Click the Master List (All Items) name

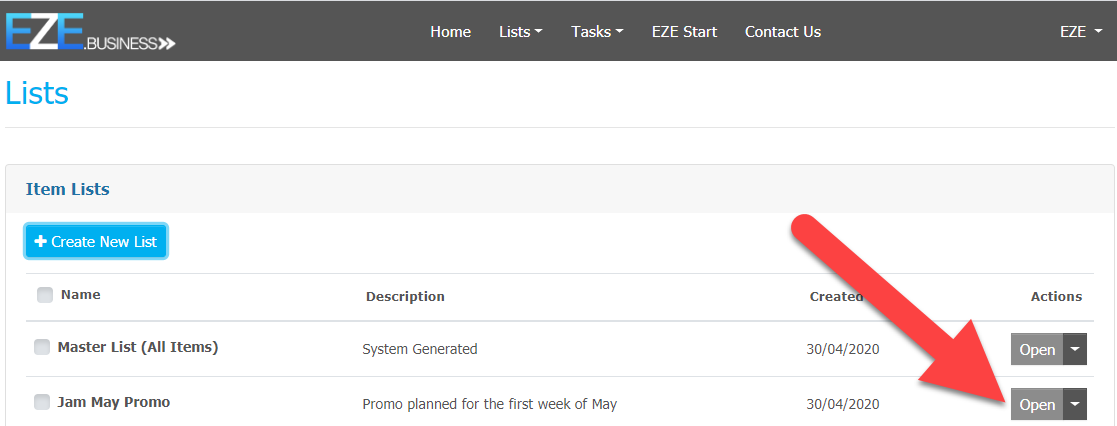[138, 348]
